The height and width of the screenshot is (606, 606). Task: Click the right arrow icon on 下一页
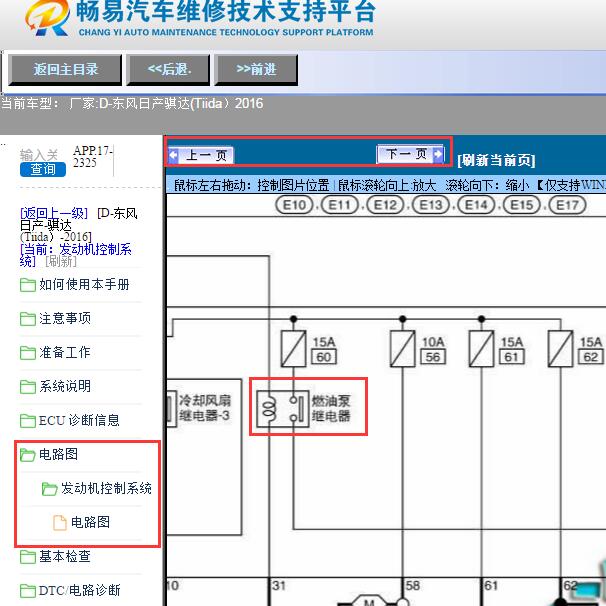coord(438,154)
